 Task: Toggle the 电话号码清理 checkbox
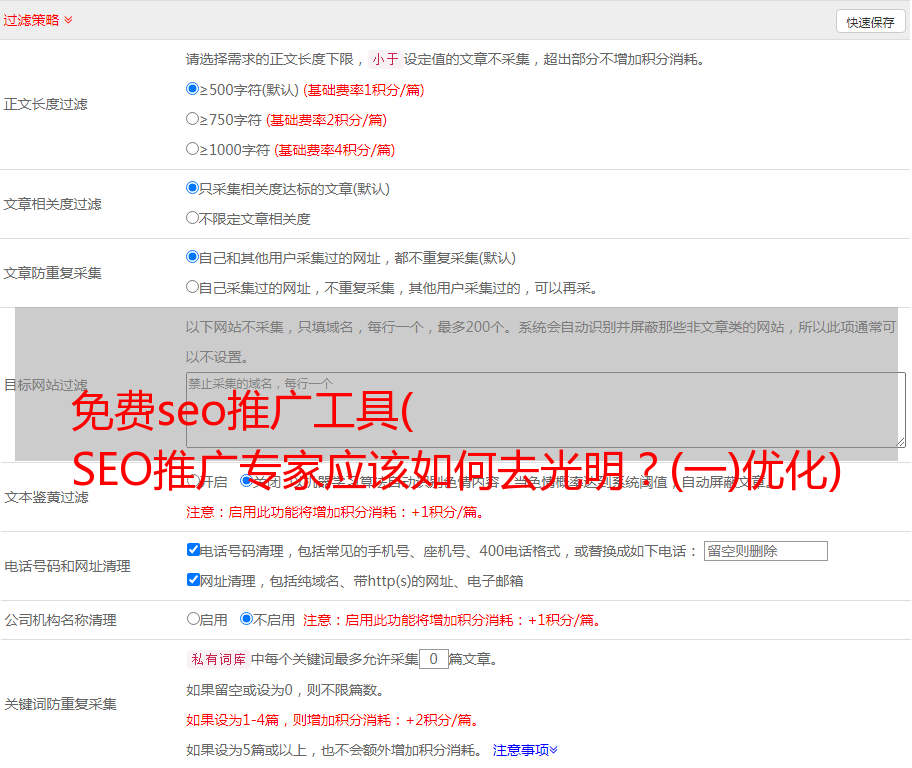(x=194, y=550)
